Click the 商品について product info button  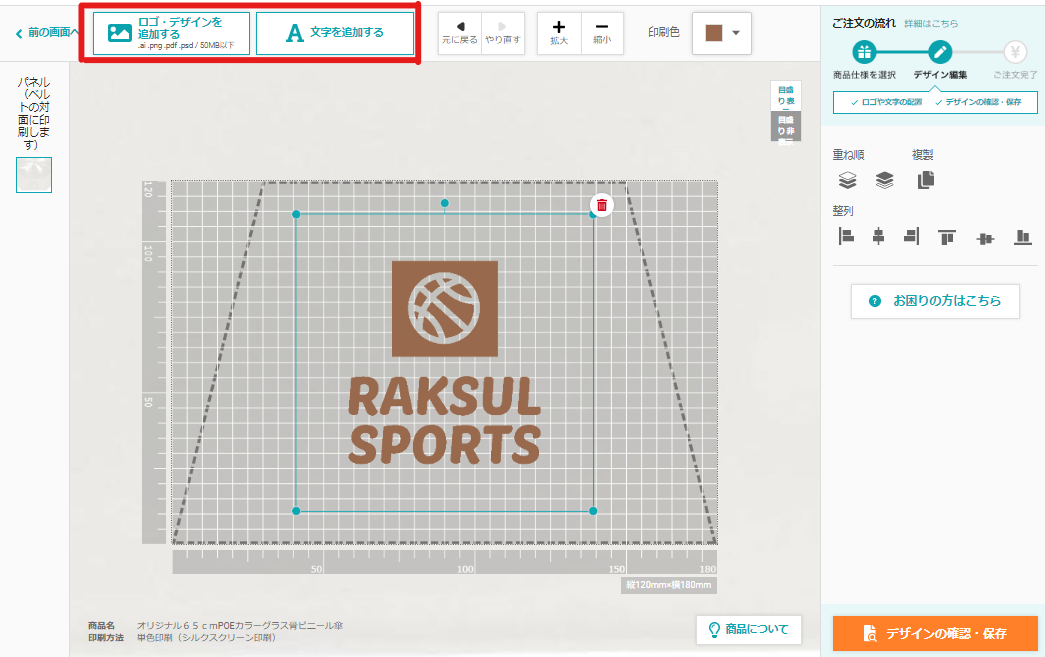pyautogui.click(x=748, y=629)
